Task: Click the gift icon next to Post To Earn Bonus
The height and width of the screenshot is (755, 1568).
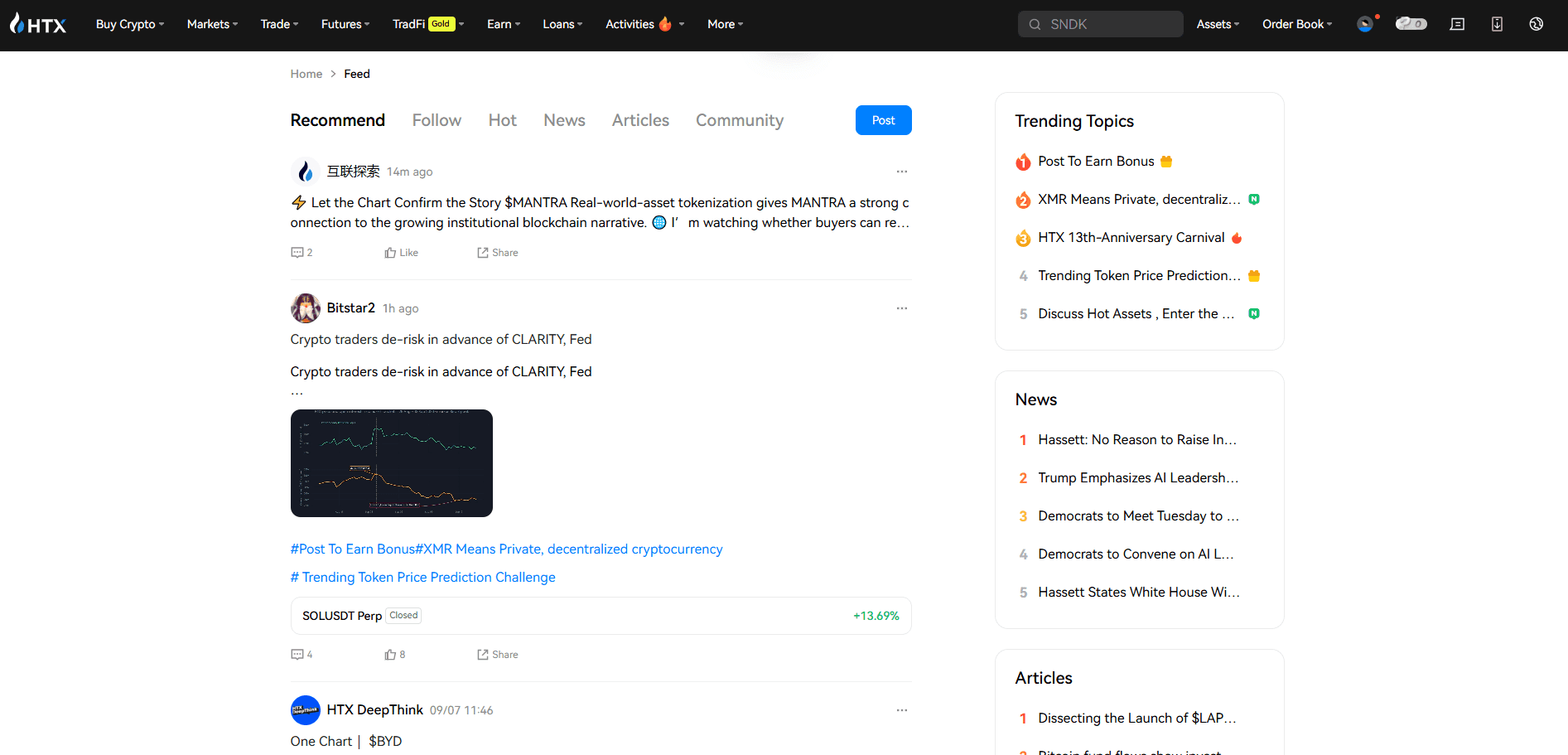Action: [1166, 162]
